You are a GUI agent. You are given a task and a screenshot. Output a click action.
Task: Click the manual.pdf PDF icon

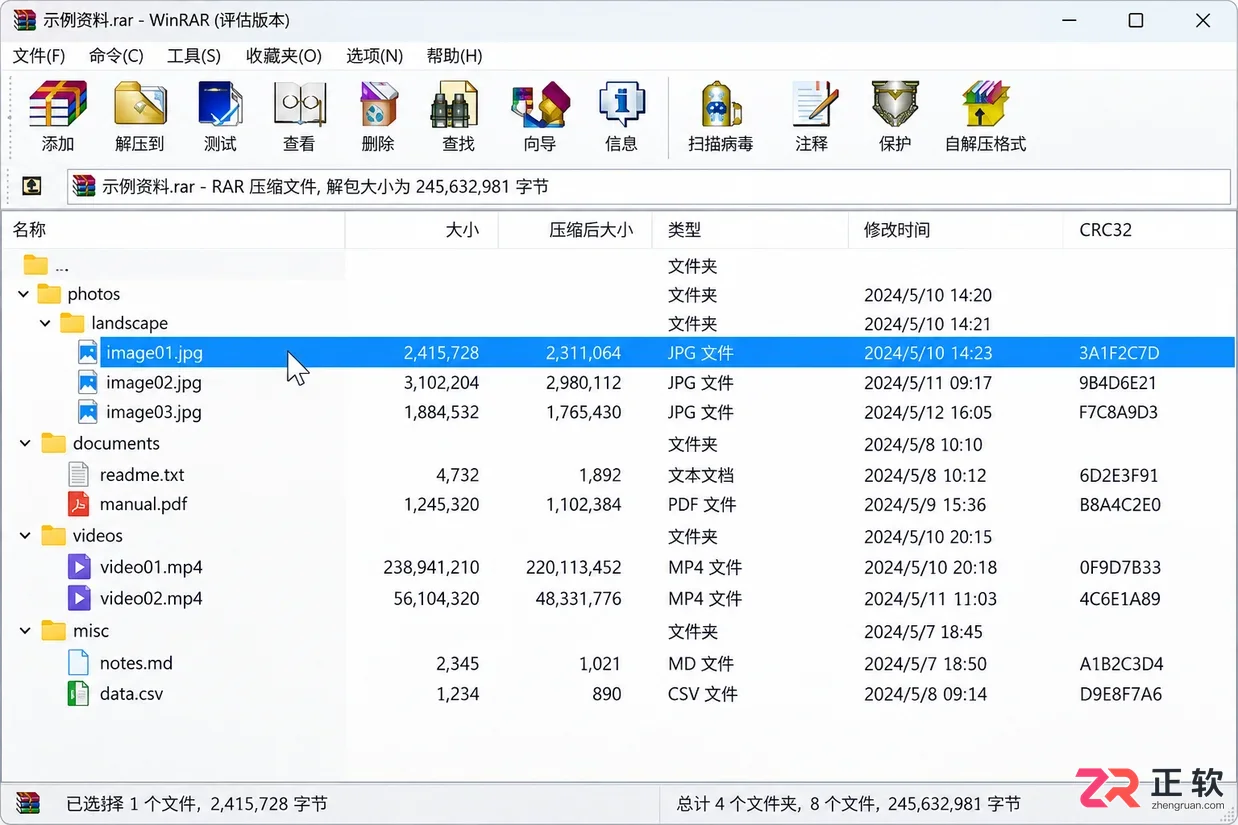[x=79, y=504]
